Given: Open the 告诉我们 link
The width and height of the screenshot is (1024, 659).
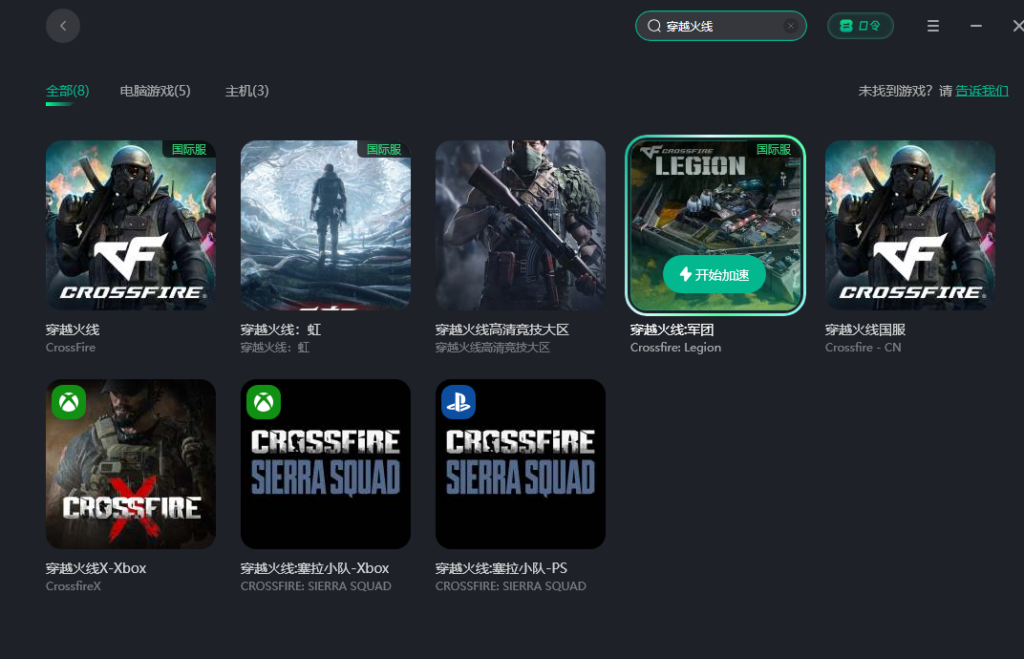Looking at the screenshot, I should coord(982,91).
